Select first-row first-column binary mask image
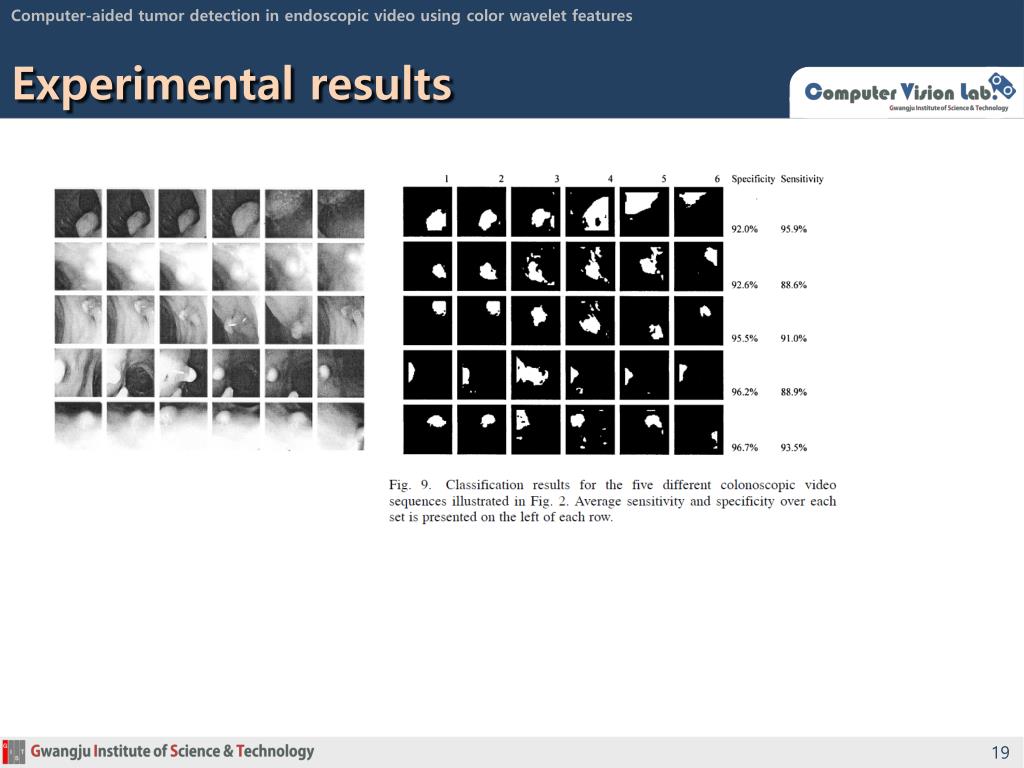The height and width of the screenshot is (768, 1024). 428,212
